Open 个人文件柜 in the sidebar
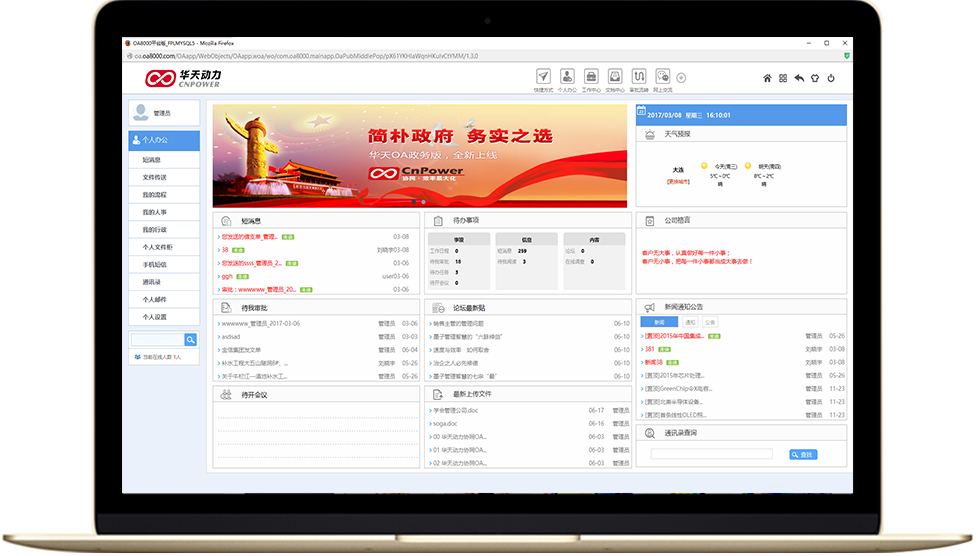Image resolution: width=978 pixels, height=556 pixels. click(164, 247)
